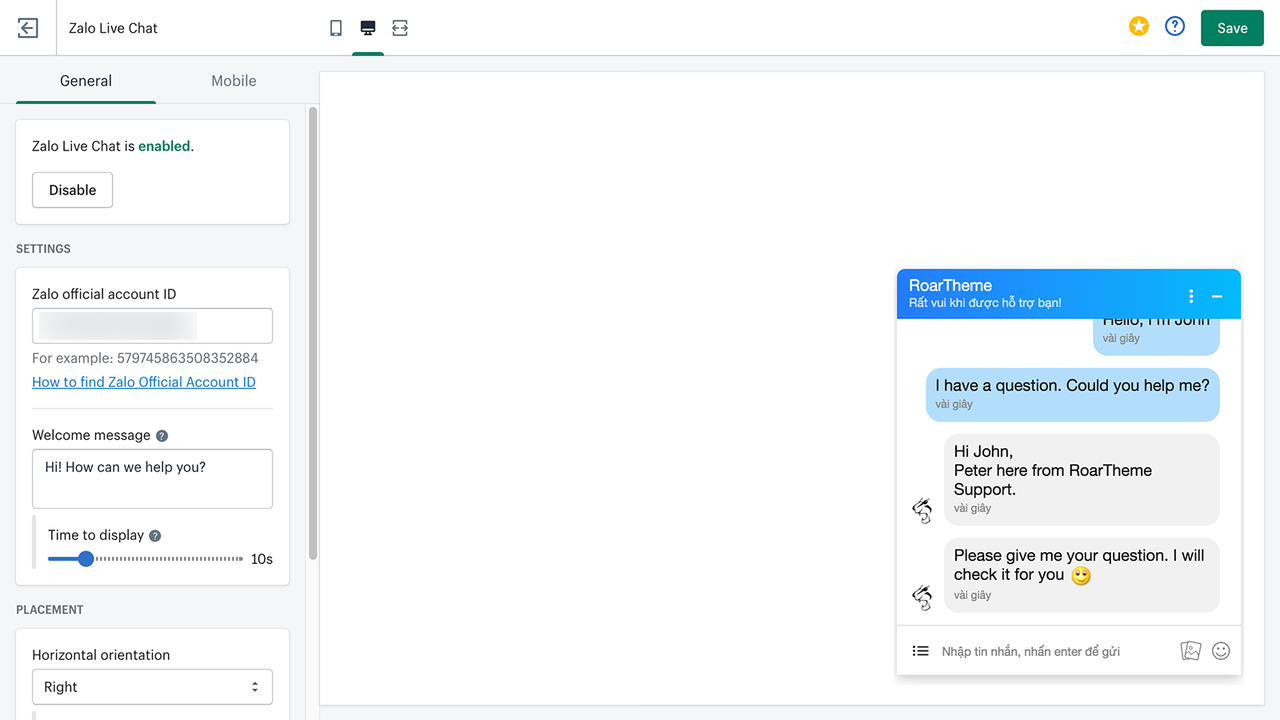Save the Zalo Live Chat settings
The width and height of the screenshot is (1280, 720).
click(1231, 27)
